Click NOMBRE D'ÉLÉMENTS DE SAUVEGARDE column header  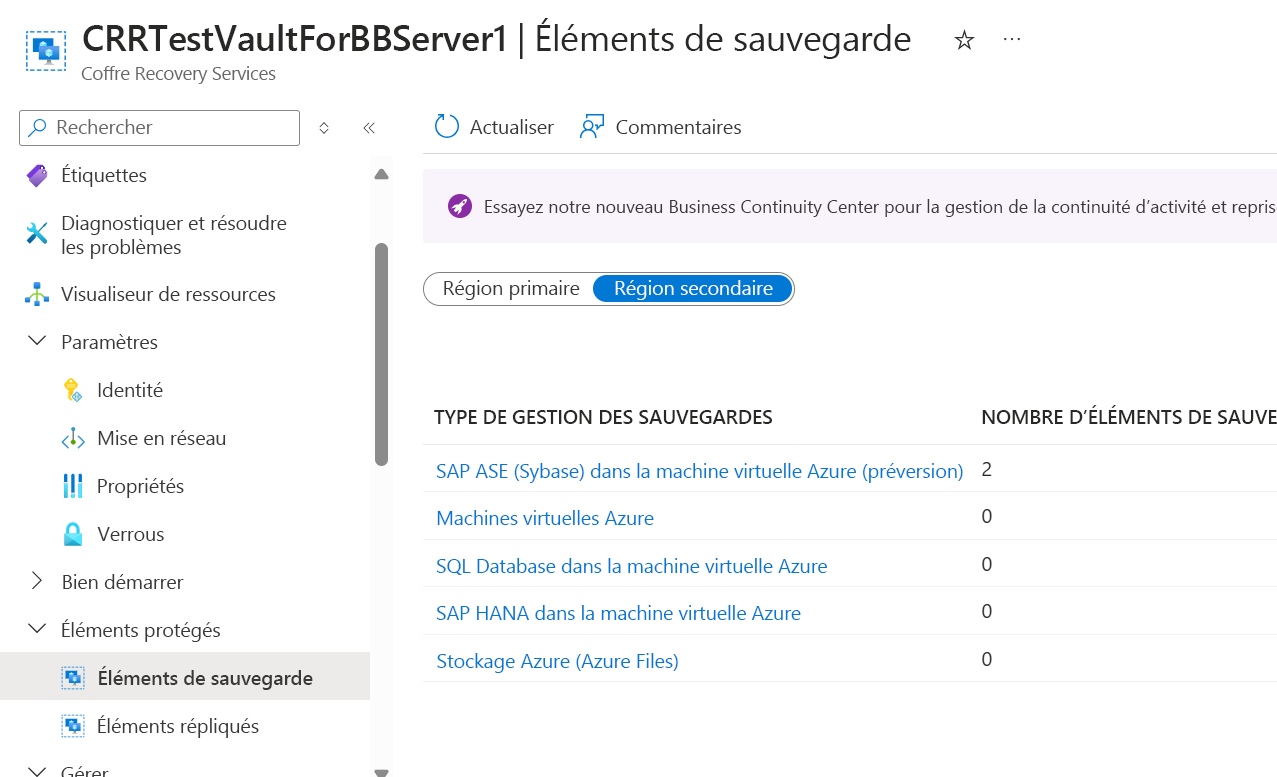[x=1129, y=418]
